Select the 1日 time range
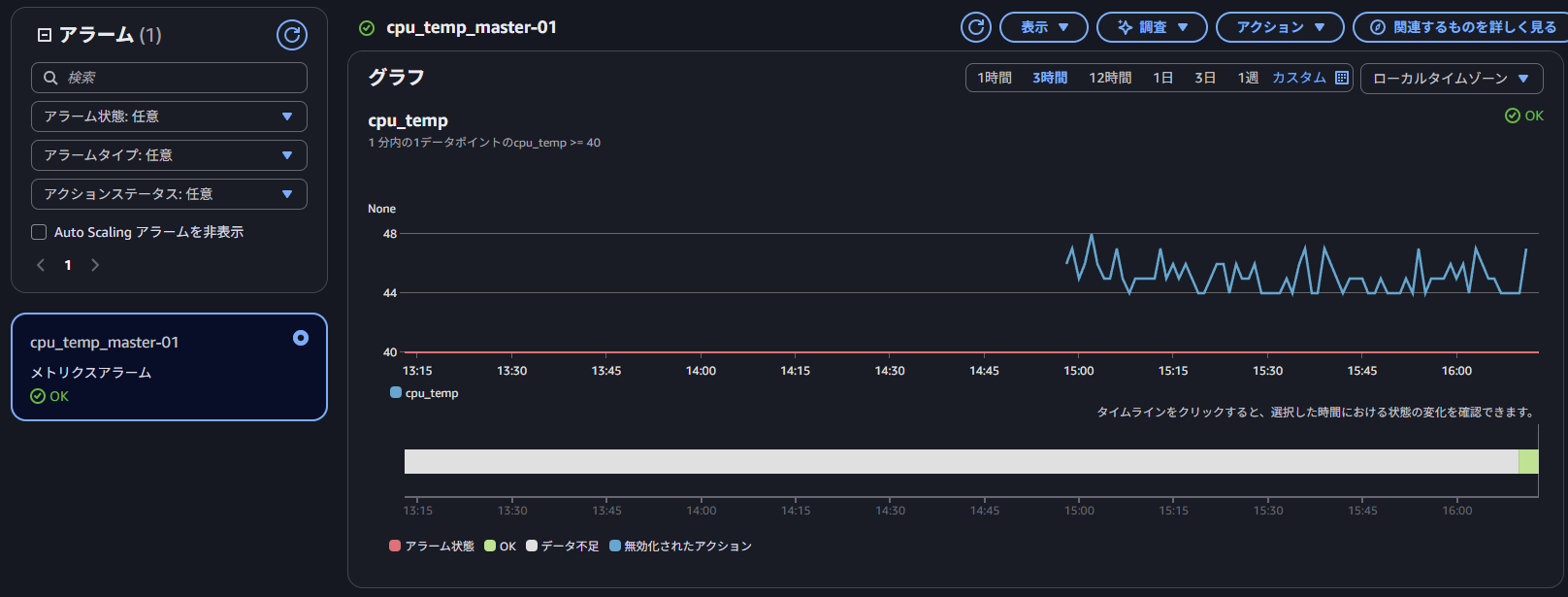Image resolution: width=1568 pixels, height=597 pixels. point(1163,78)
